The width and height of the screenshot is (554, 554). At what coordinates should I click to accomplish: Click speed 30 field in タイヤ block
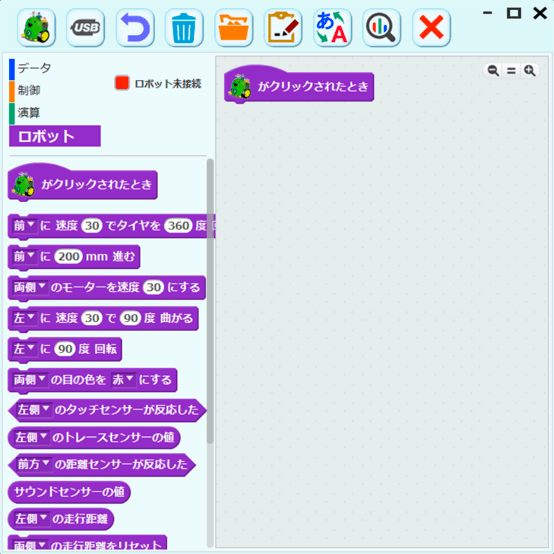92,225
